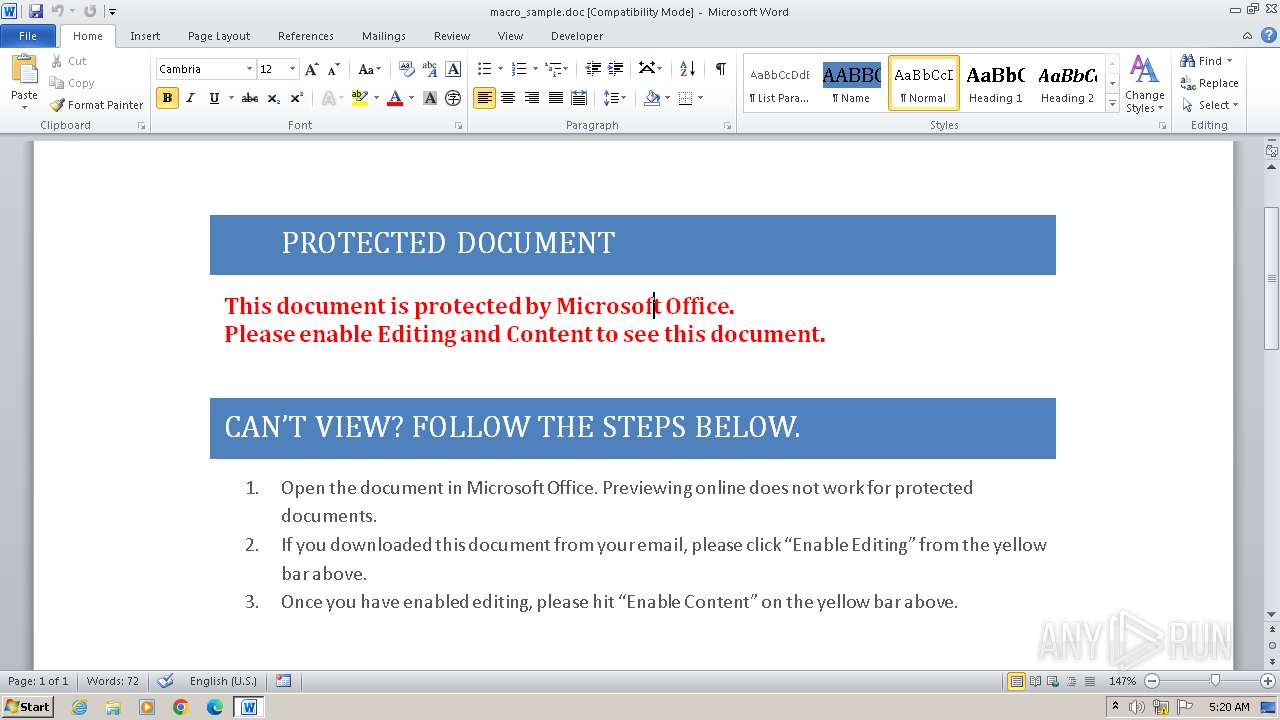The height and width of the screenshot is (720, 1280).
Task: Toggle Bold formatting
Action: (167, 98)
